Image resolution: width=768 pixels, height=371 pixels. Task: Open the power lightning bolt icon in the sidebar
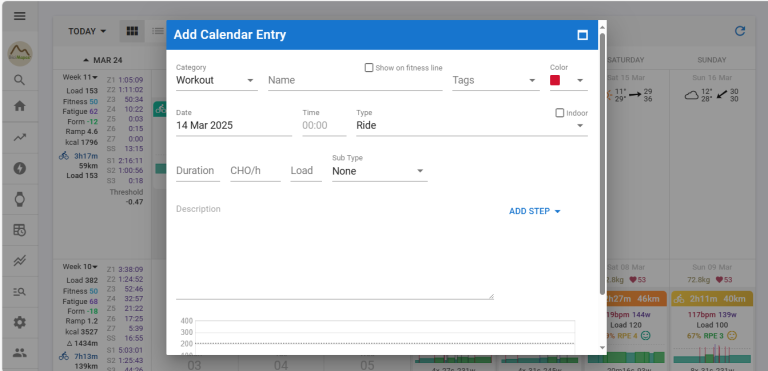click(x=20, y=169)
